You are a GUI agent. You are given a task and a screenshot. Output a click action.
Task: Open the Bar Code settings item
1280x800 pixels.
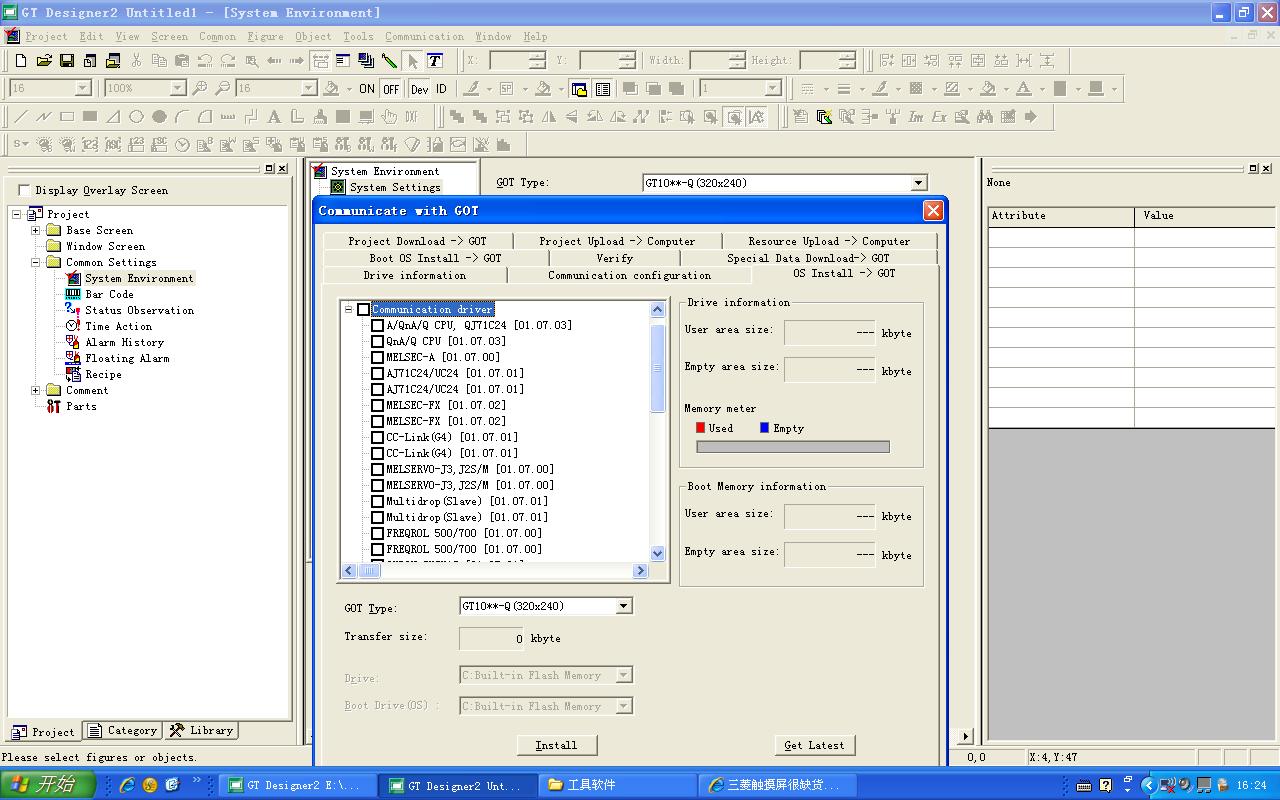(x=109, y=294)
